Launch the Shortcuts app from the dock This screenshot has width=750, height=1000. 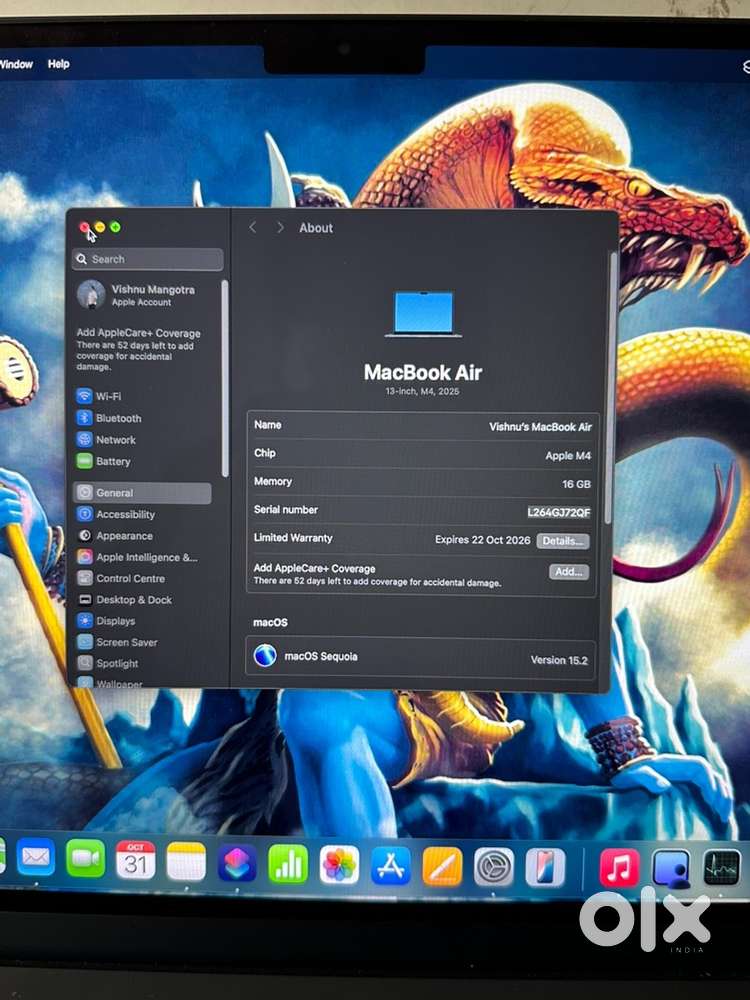(237, 862)
